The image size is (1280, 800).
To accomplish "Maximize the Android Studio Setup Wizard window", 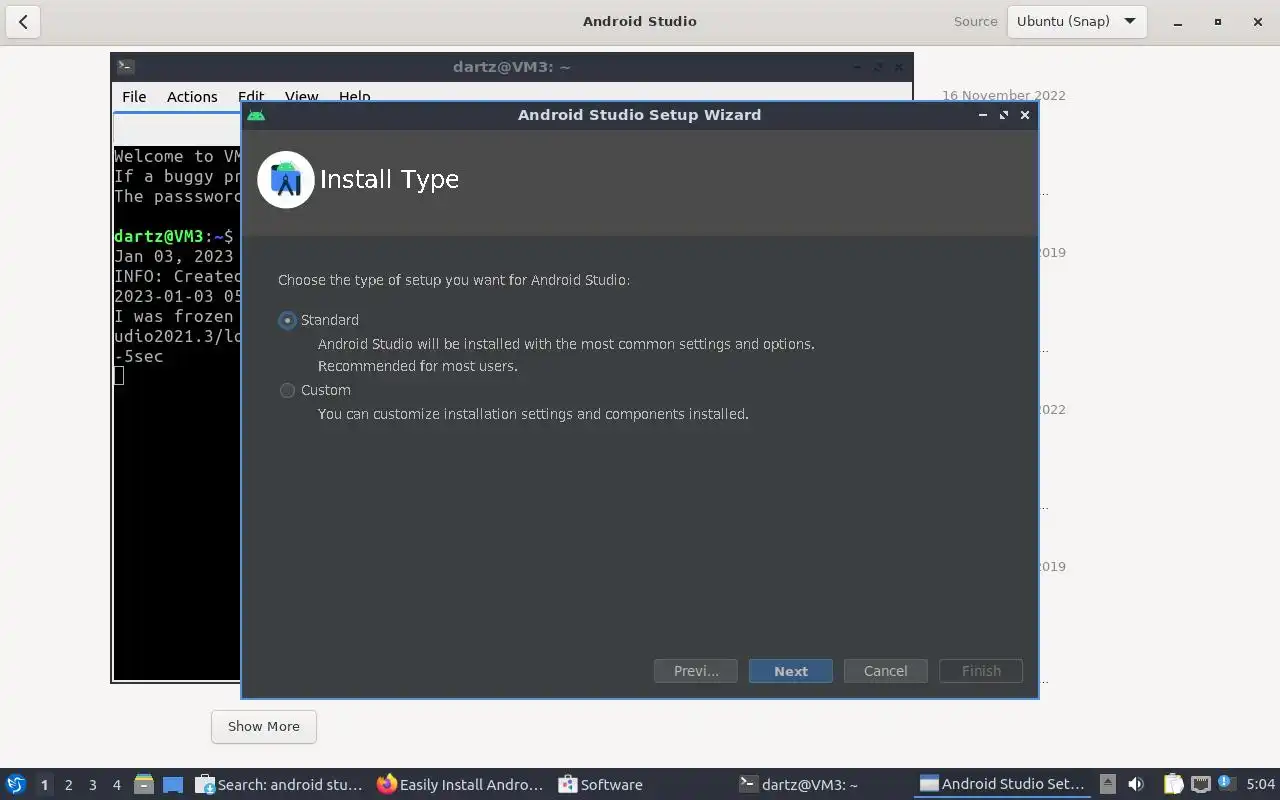I will tap(1004, 115).
